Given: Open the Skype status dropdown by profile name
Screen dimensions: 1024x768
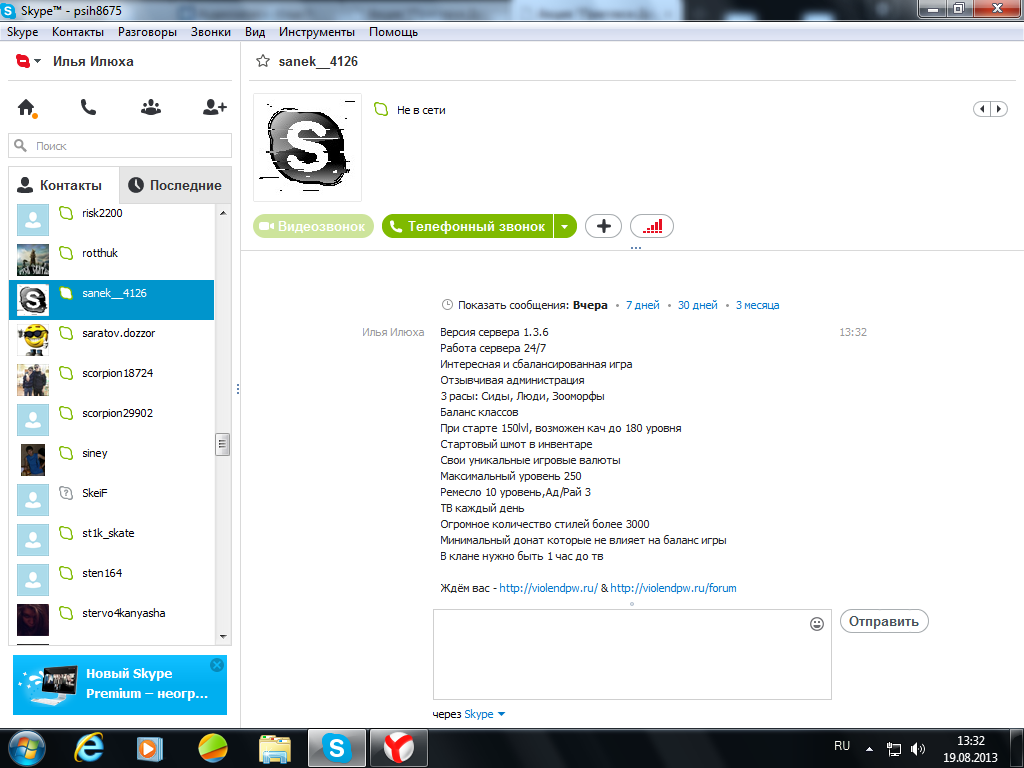Looking at the screenshot, I should (x=28, y=61).
